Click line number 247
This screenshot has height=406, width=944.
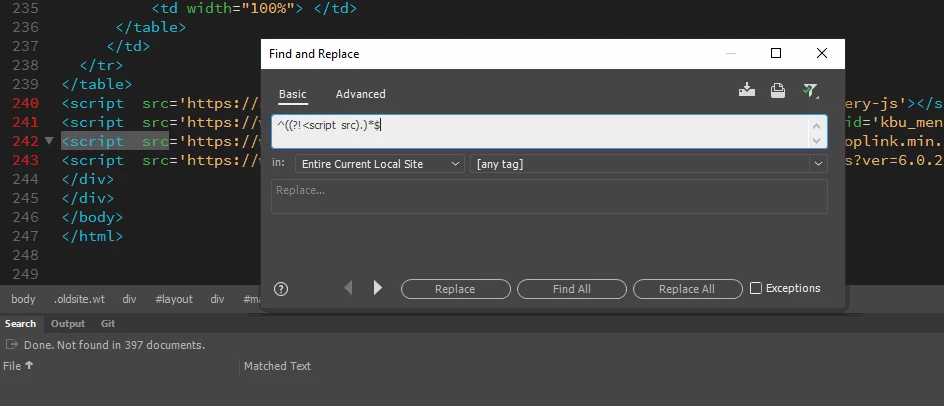click(25, 236)
